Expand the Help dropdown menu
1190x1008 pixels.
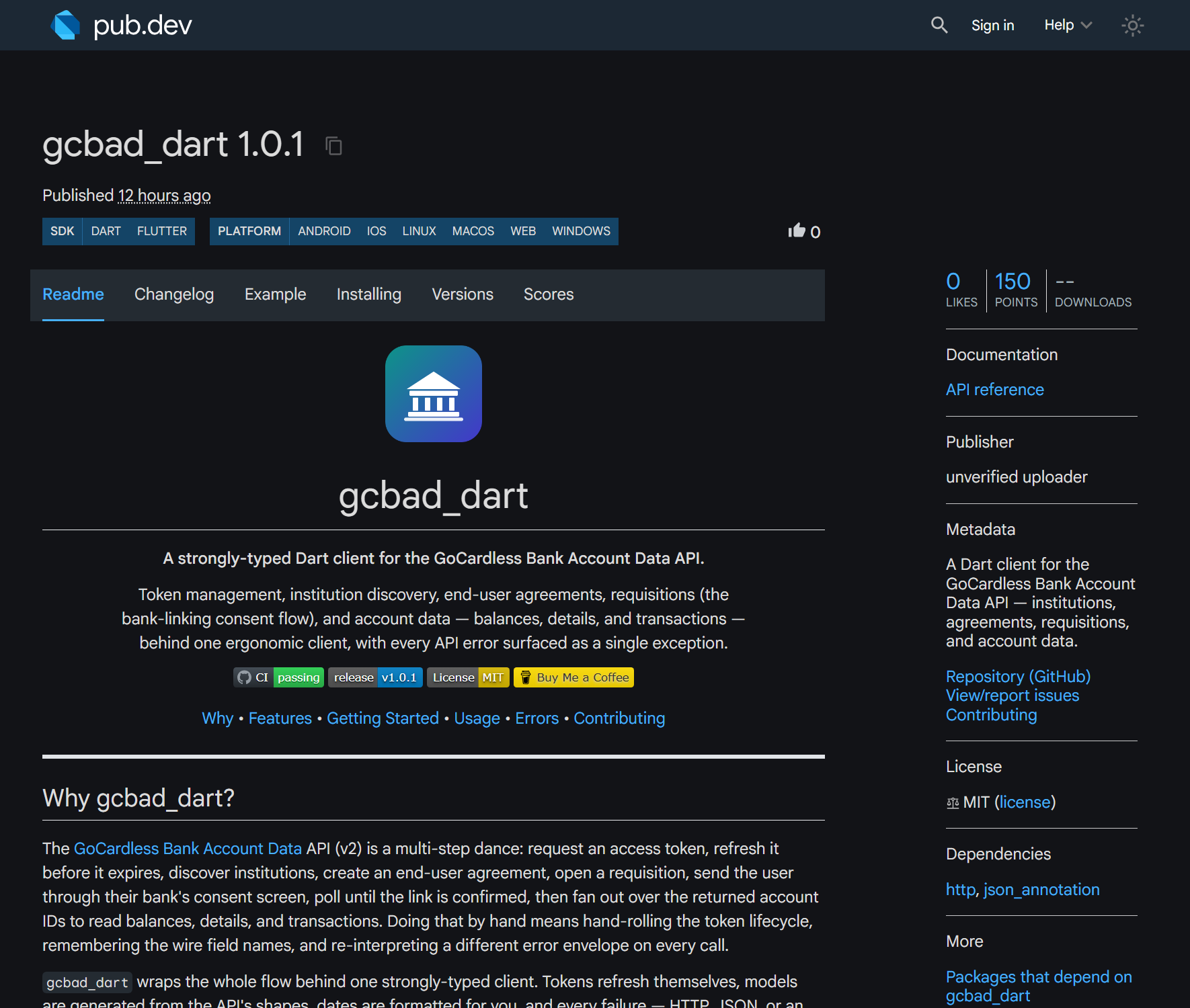click(1068, 25)
